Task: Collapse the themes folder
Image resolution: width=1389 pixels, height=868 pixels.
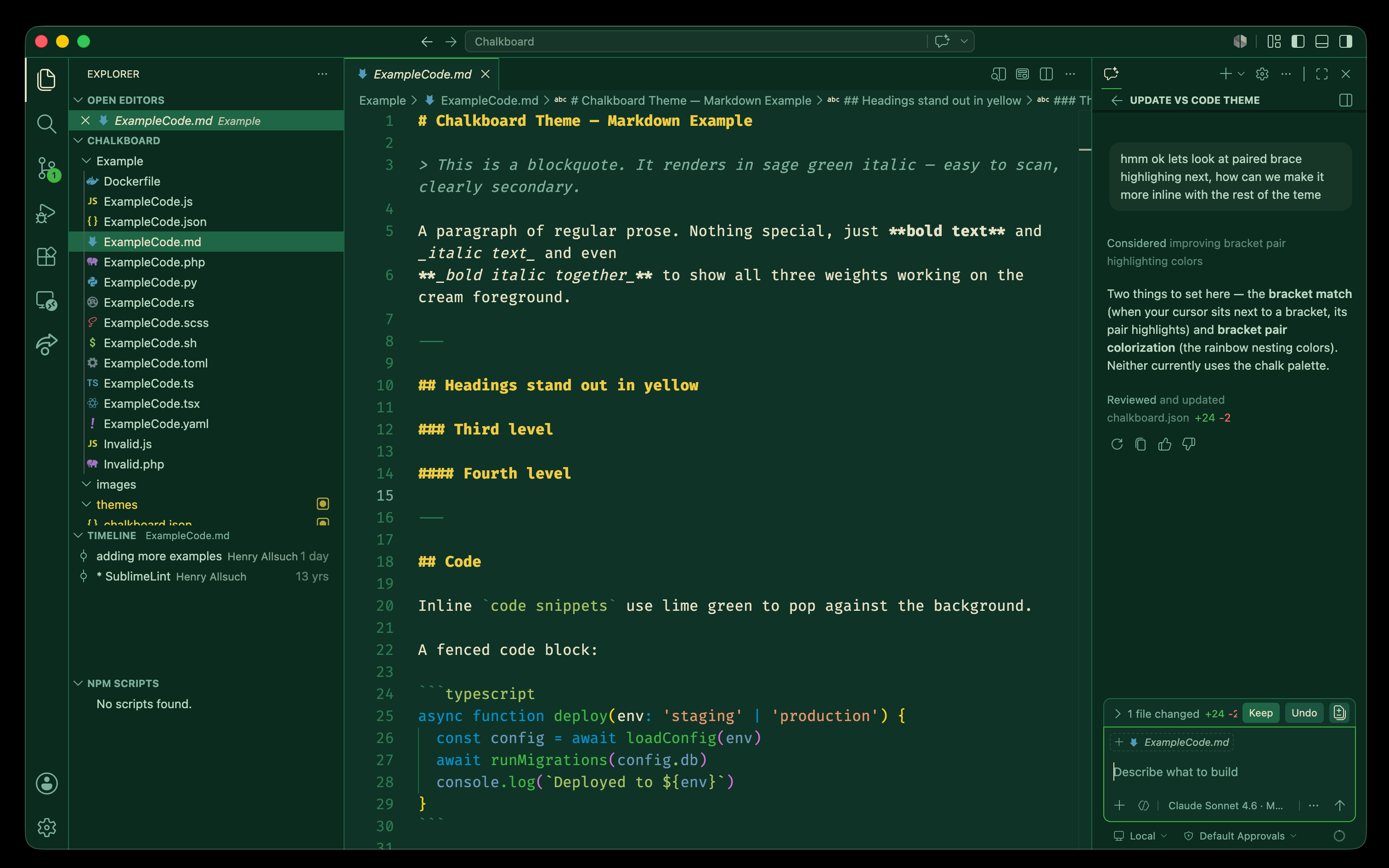Action: (x=87, y=504)
